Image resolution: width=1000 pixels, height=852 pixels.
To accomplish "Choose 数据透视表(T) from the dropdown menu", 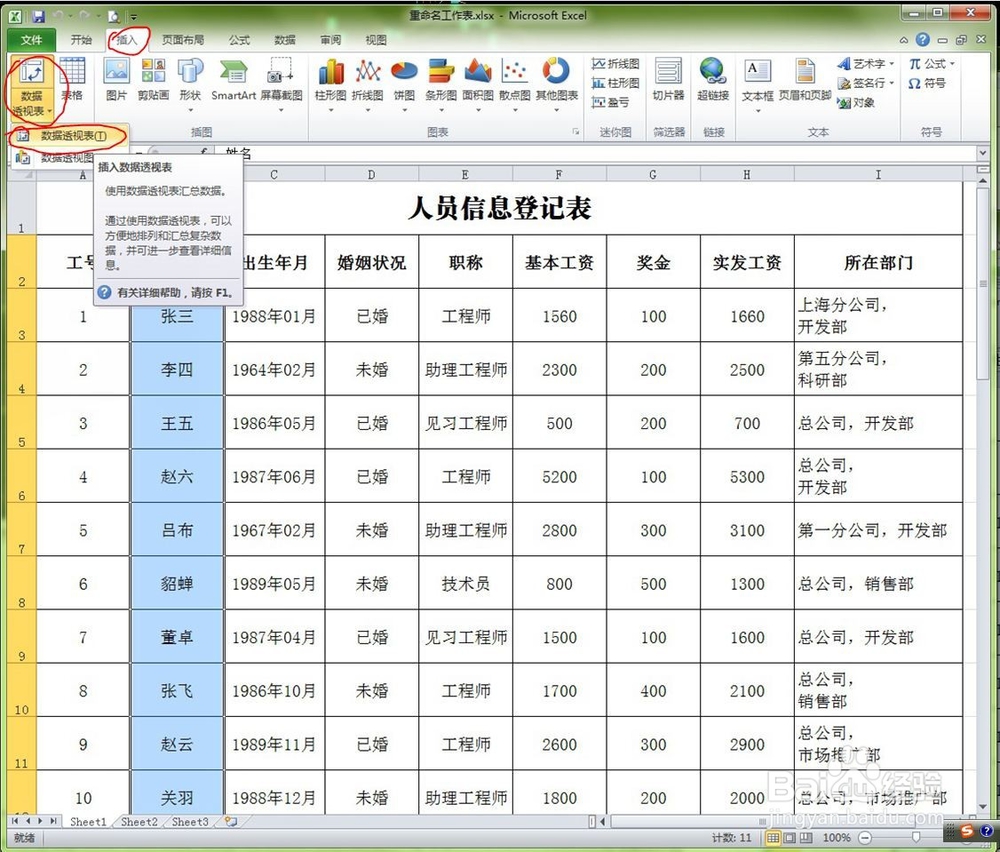I will coord(70,135).
